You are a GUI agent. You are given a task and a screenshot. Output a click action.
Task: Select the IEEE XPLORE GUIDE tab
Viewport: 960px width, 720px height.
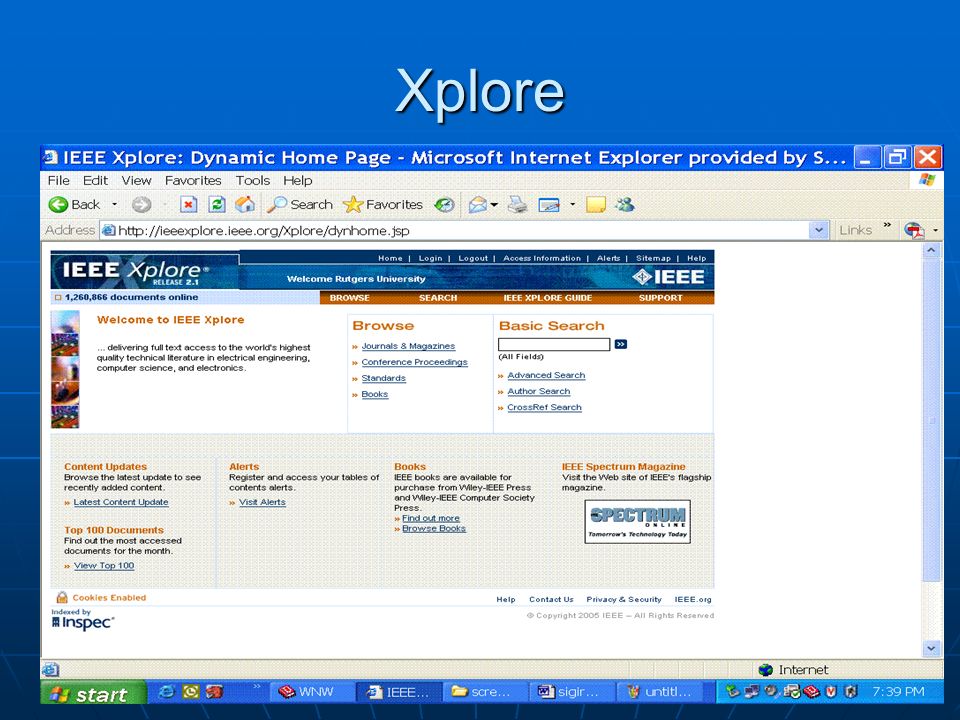pyautogui.click(x=548, y=298)
